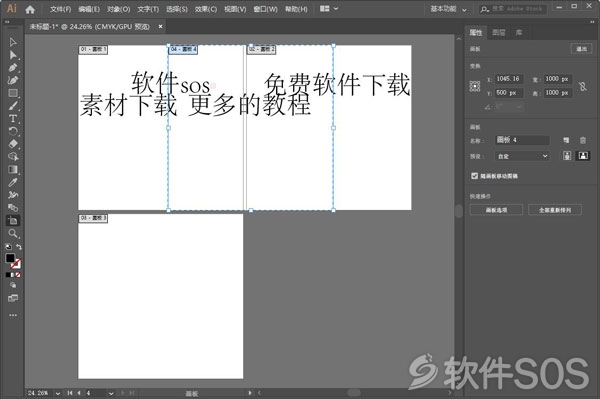
Task: Select the Paintbrush tool
Action: tap(13, 106)
